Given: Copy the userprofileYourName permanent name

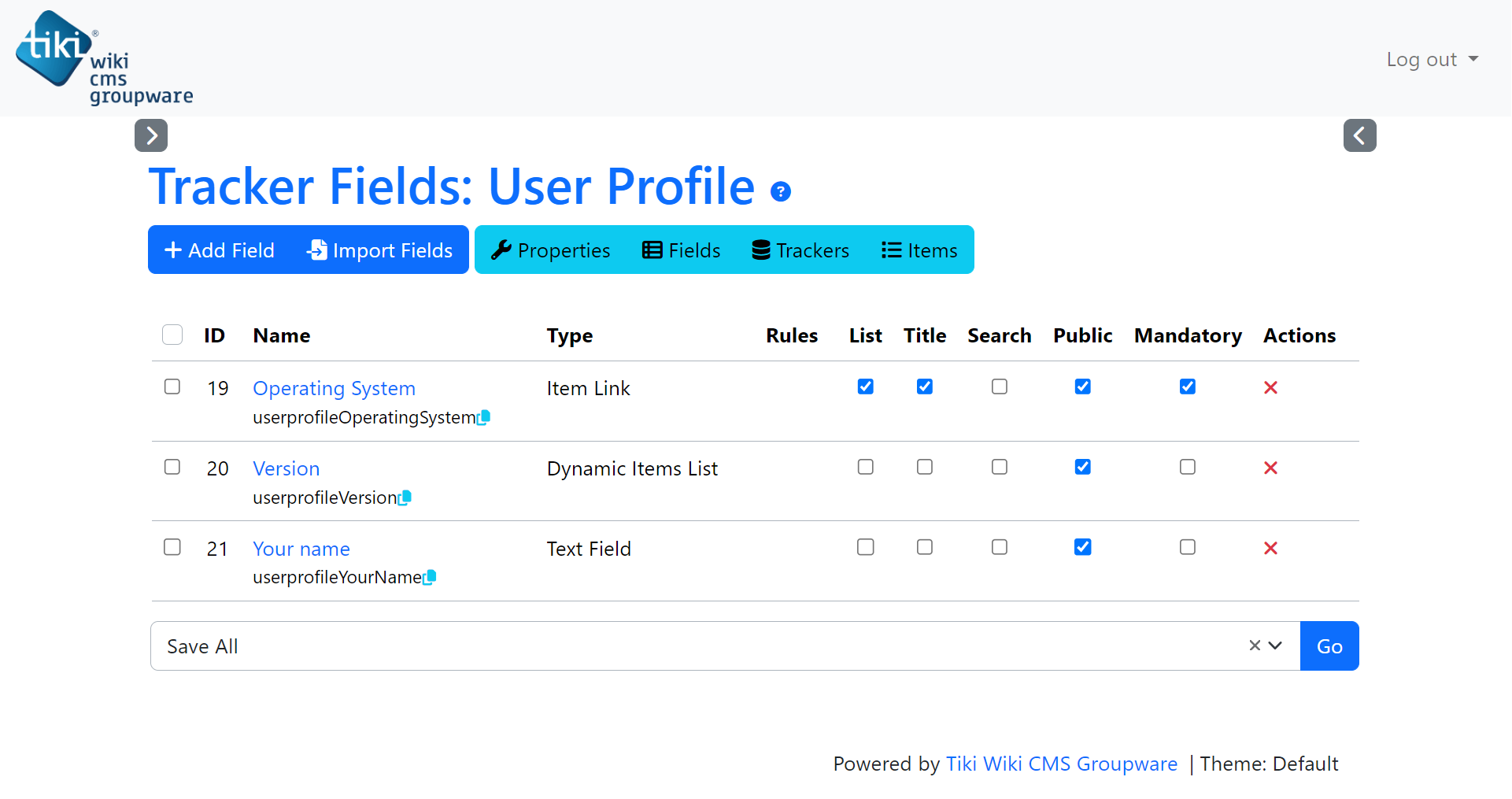Looking at the screenshot, I should pyautogui.click(x=430, y=577).
